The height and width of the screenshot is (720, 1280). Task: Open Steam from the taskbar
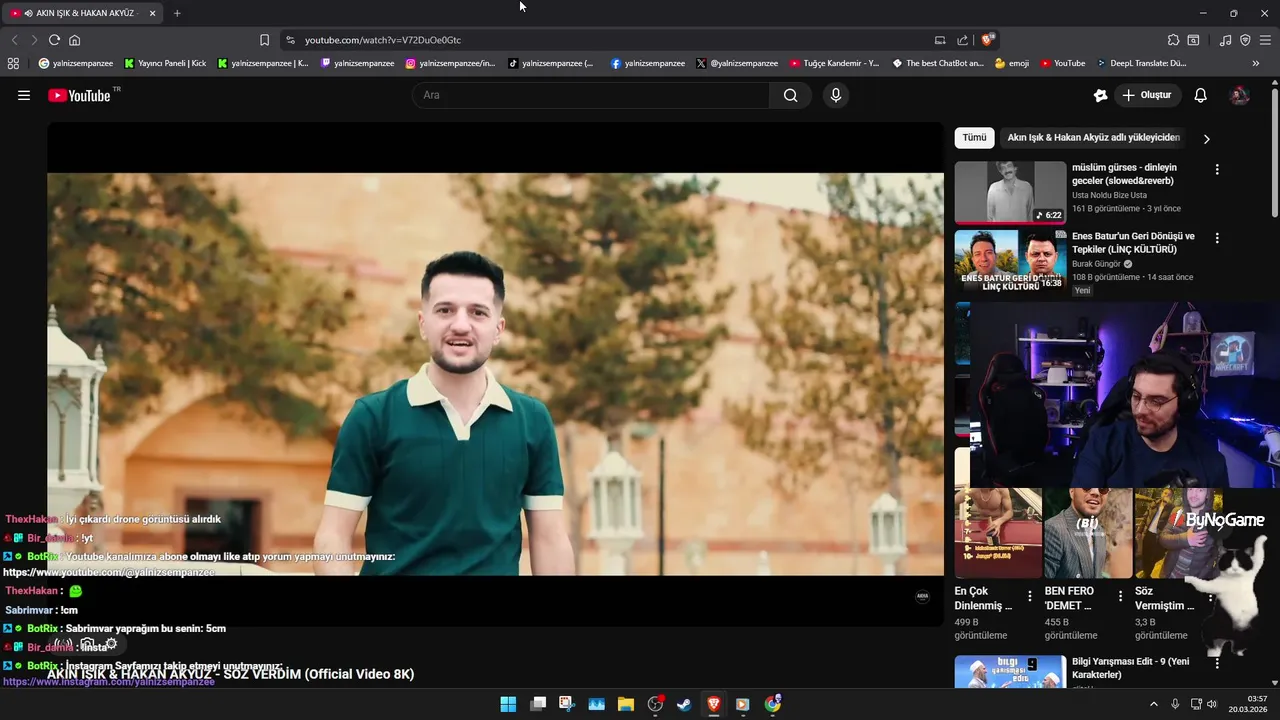click(x=684, y=704)
